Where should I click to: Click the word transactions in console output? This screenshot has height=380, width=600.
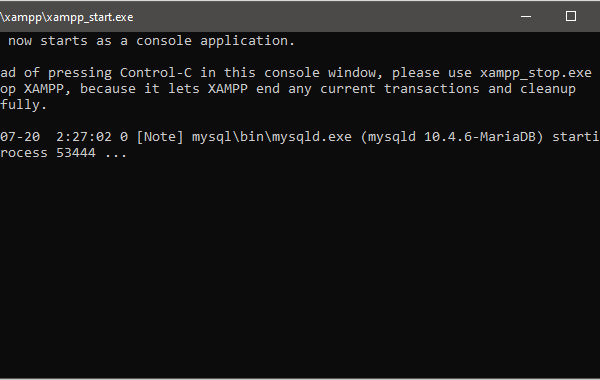[432, 89]
